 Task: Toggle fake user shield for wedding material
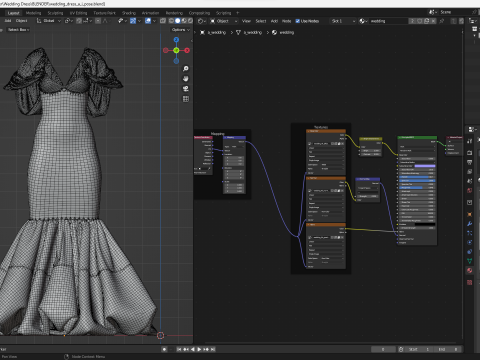tap(420, 21)
